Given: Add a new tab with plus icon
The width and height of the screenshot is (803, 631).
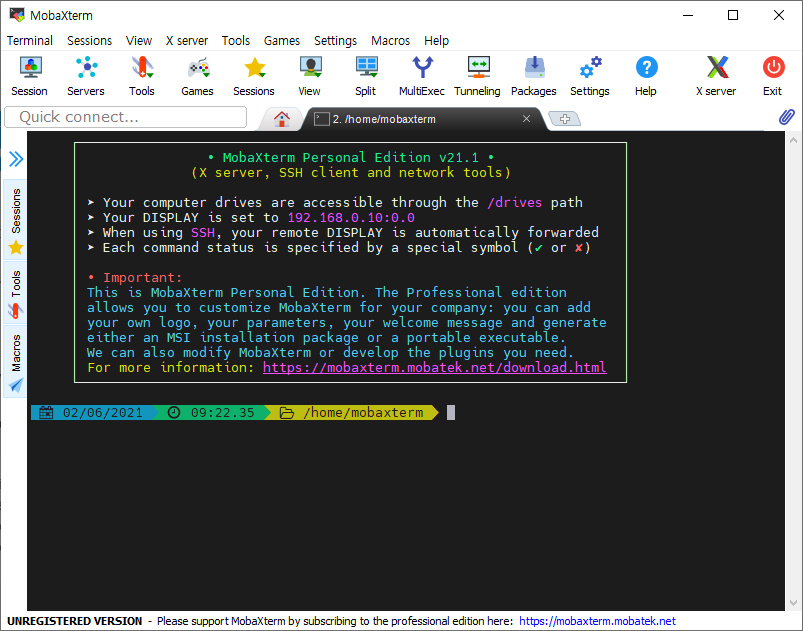Looking at the screenshot, I should [565, 119].
